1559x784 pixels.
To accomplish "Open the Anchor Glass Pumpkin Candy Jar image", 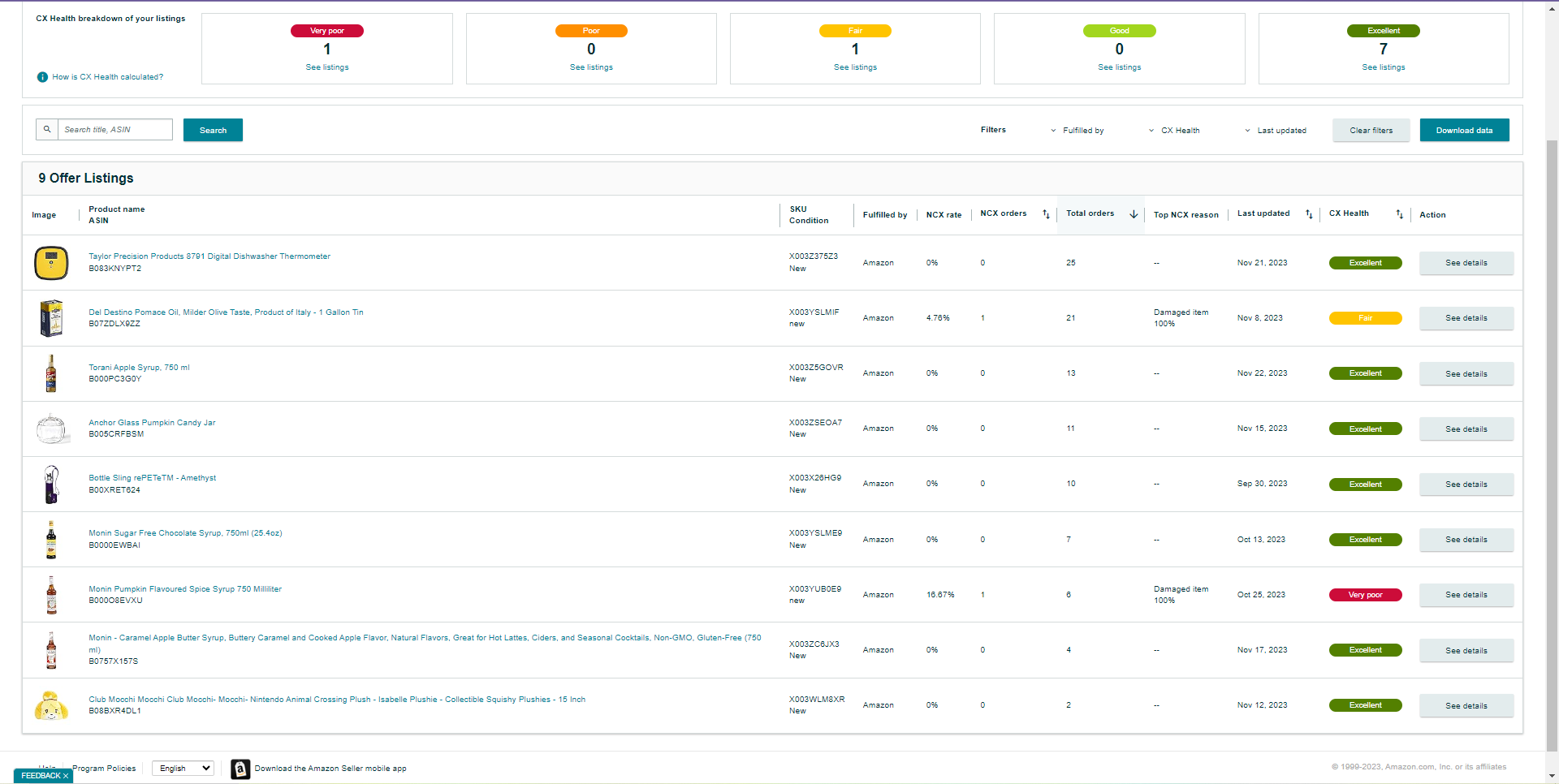I will pos(51,429).
